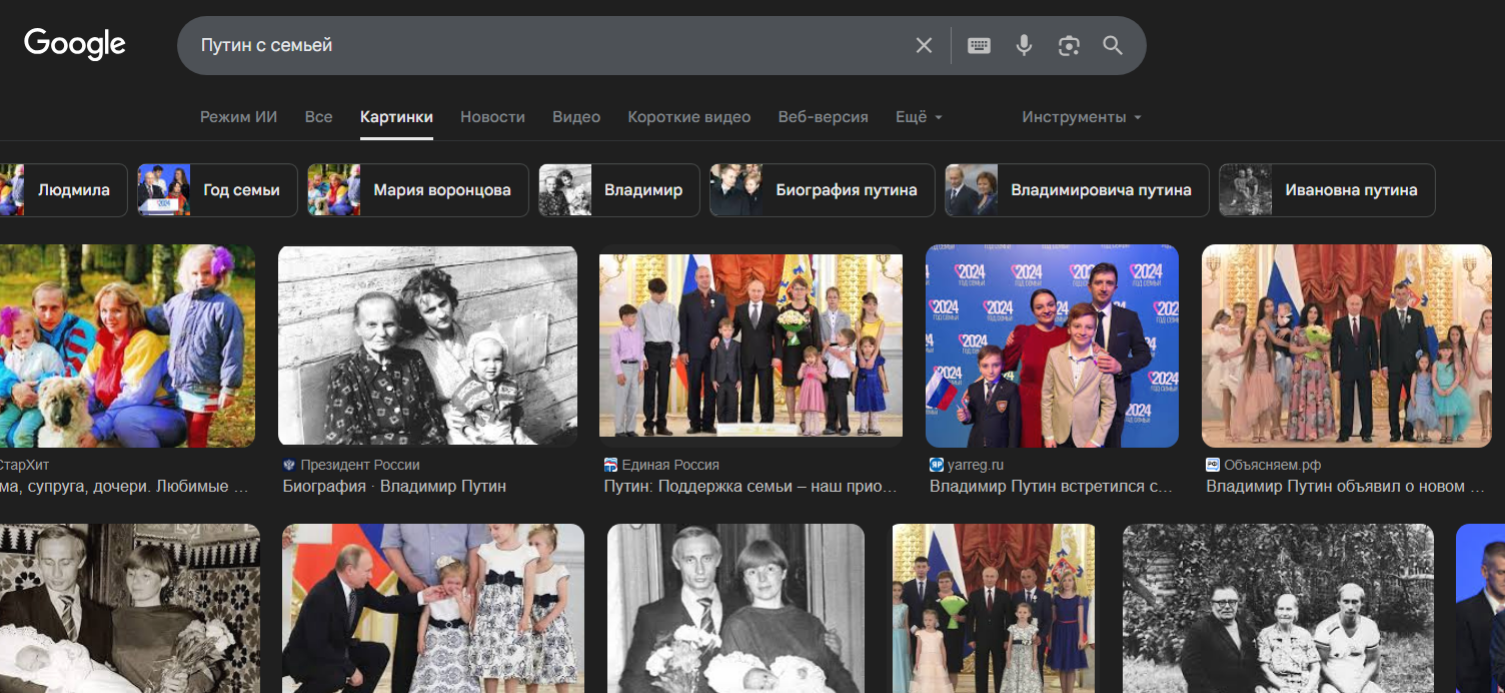Image resolution: width=1505 pixels, height=693 pixels.
Task: Start voice search with the microphone icon
Action: pos(1024,45)
